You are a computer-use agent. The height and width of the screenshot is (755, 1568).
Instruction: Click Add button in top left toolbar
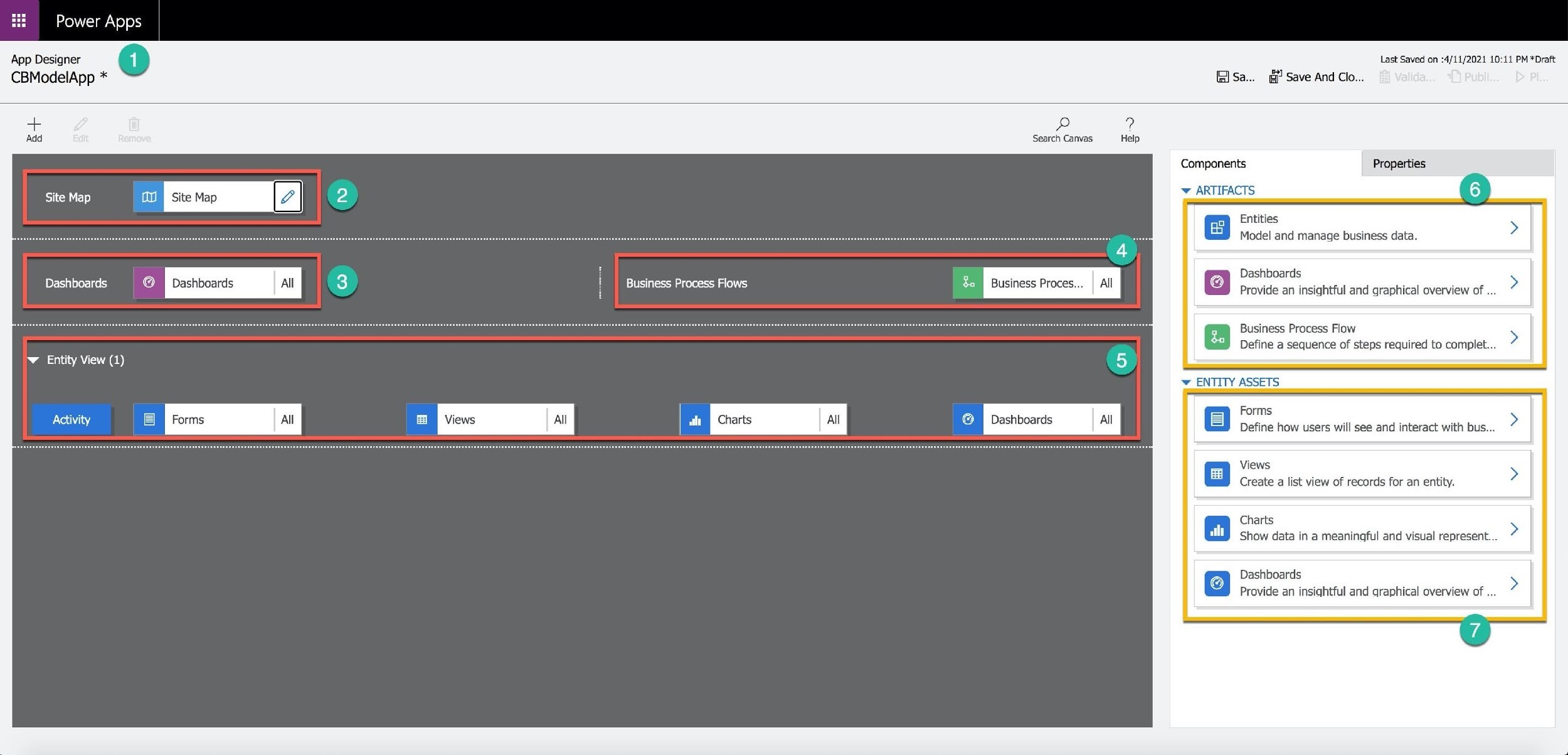(34, 127)
